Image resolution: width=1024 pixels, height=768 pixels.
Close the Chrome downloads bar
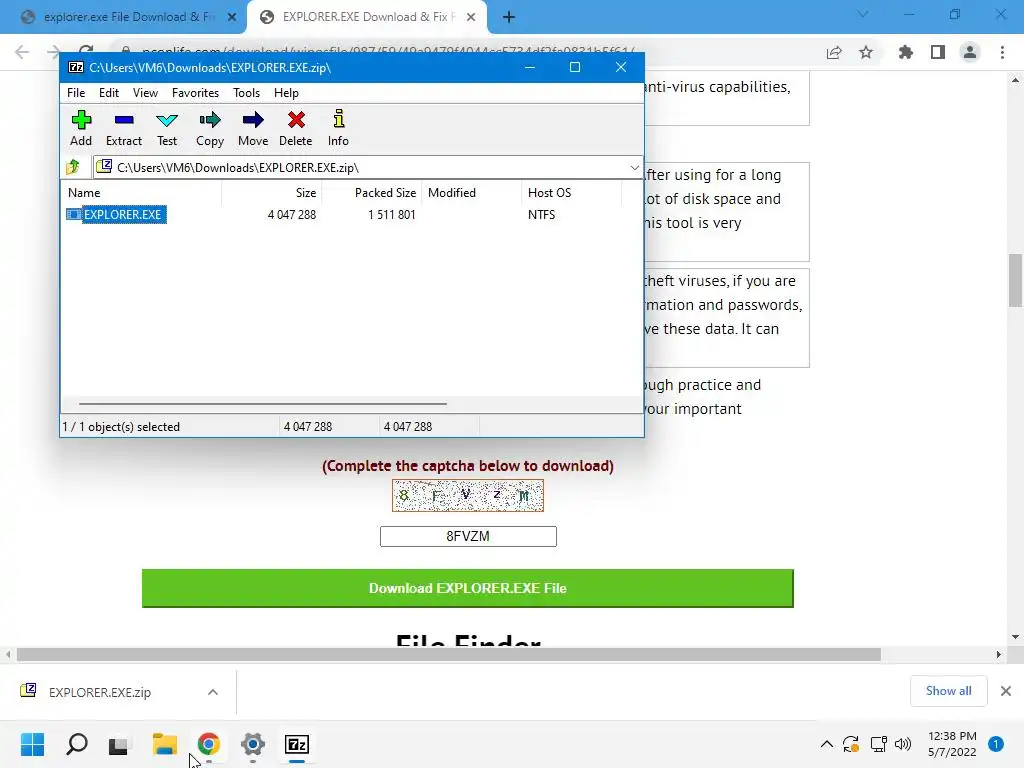[1006, 691]
